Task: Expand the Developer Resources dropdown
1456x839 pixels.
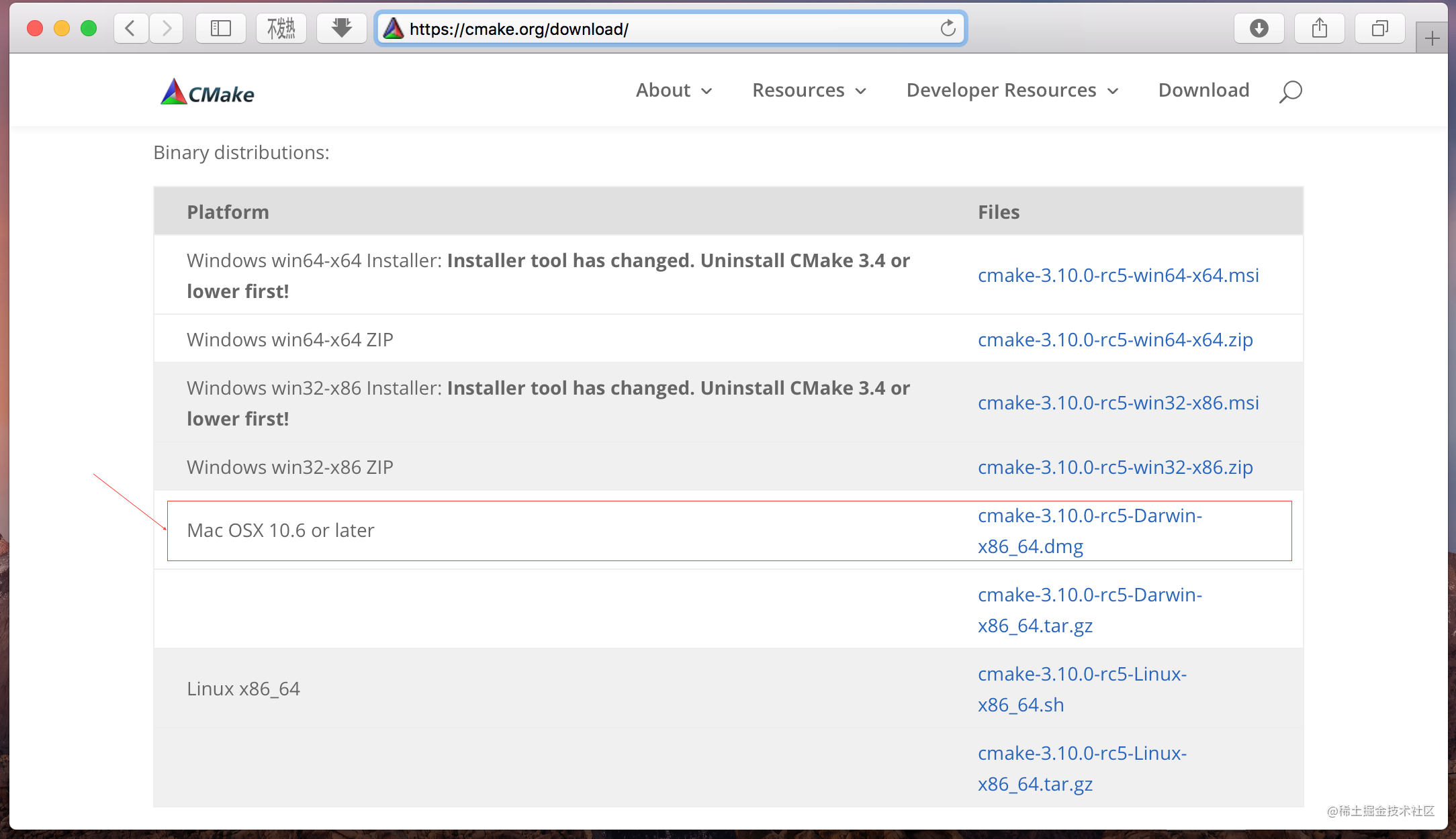Action: pos(1011,91)
